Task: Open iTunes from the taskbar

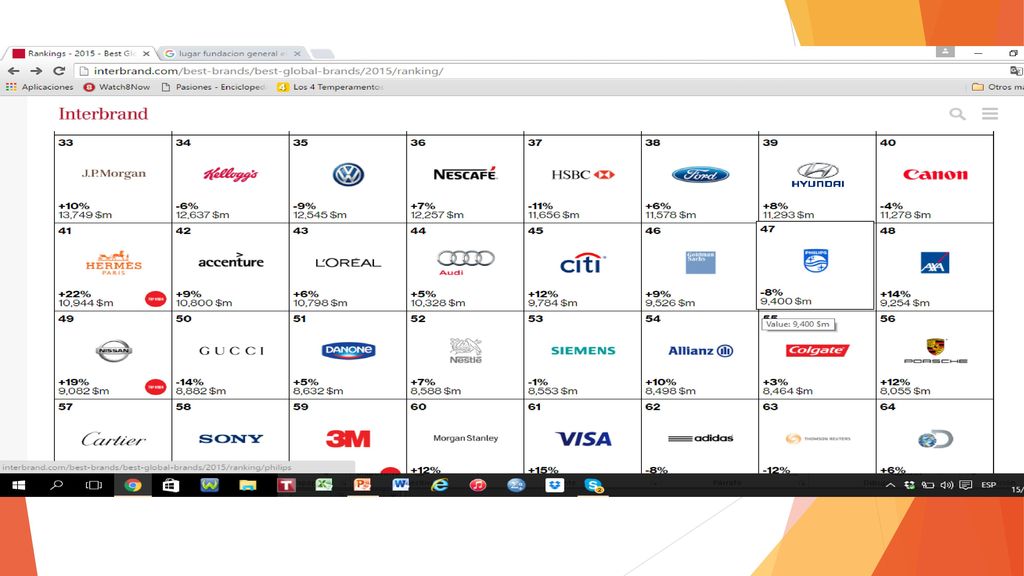Action: click(x=477, y=485)
